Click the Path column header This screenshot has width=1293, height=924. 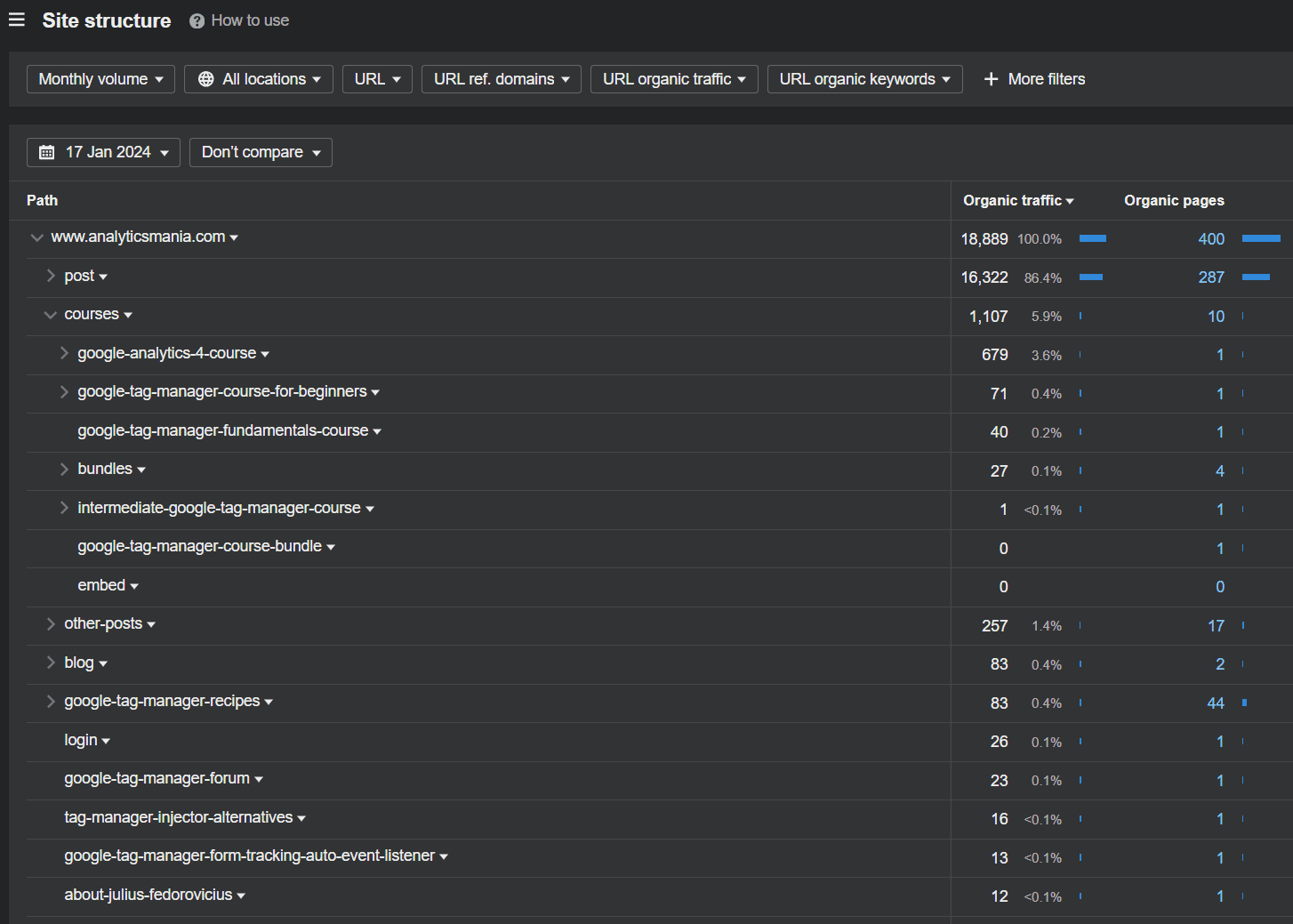click(42, 201)
